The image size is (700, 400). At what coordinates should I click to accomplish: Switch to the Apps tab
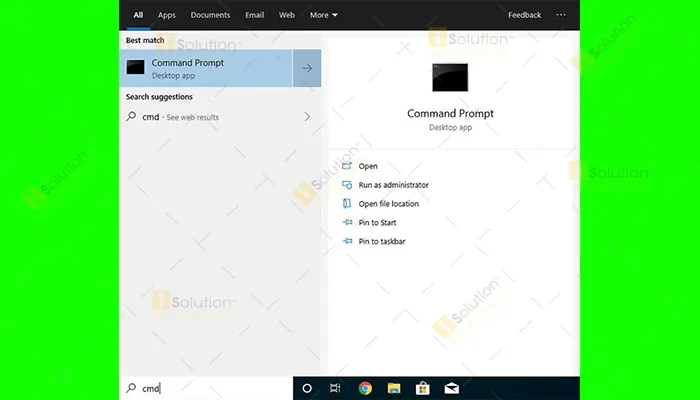167,15
